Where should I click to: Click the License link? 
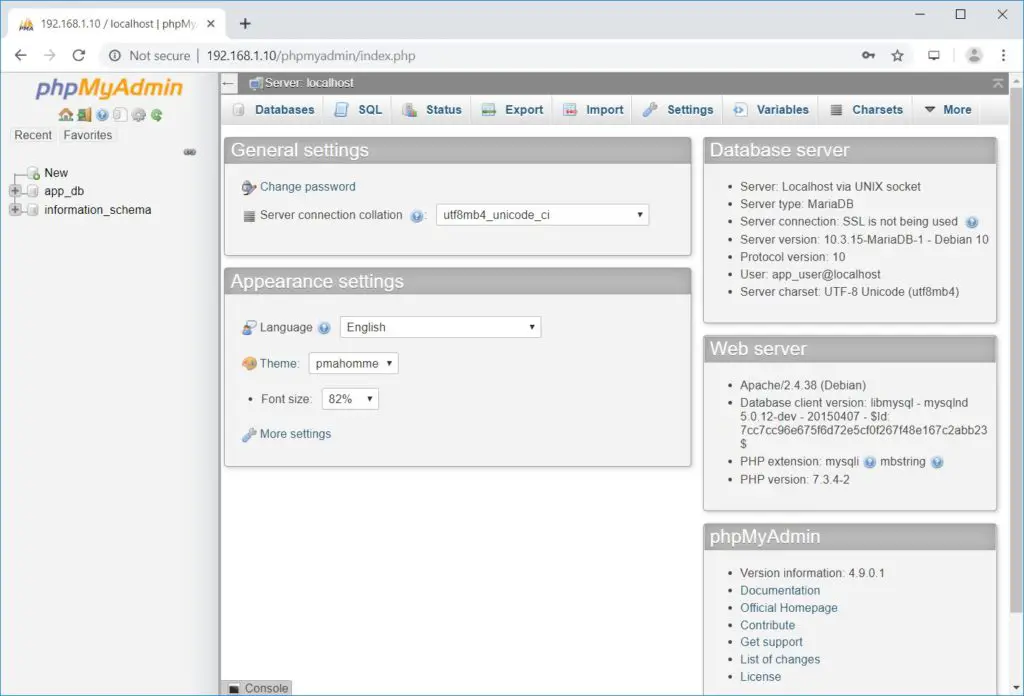click(x=760, y=677)
